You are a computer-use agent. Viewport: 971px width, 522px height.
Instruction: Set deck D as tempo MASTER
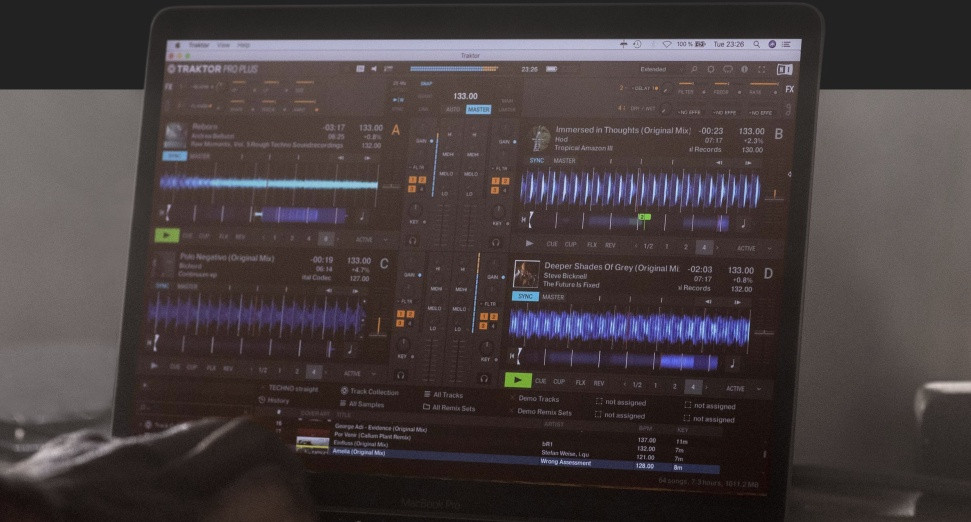(x=553, y=297)
